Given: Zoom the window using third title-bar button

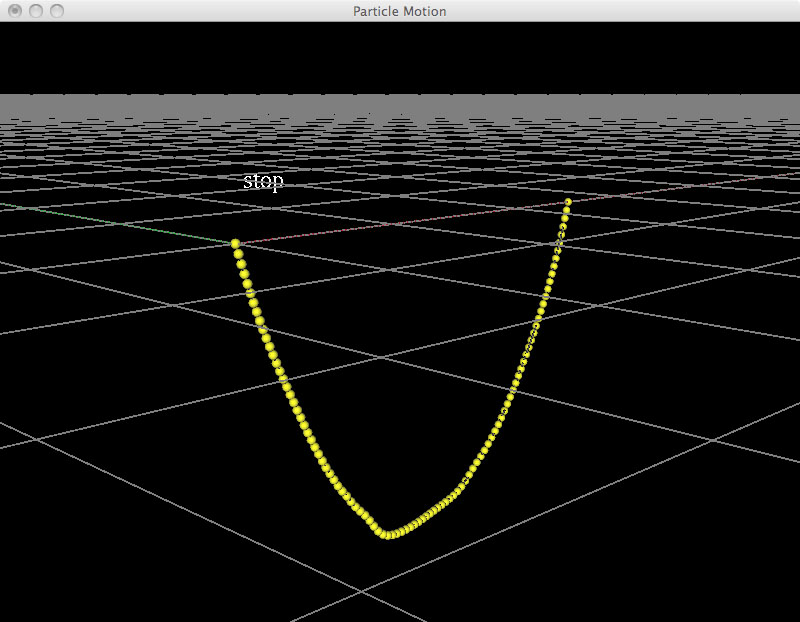Looking at the screenshot, I should point(57,11).
